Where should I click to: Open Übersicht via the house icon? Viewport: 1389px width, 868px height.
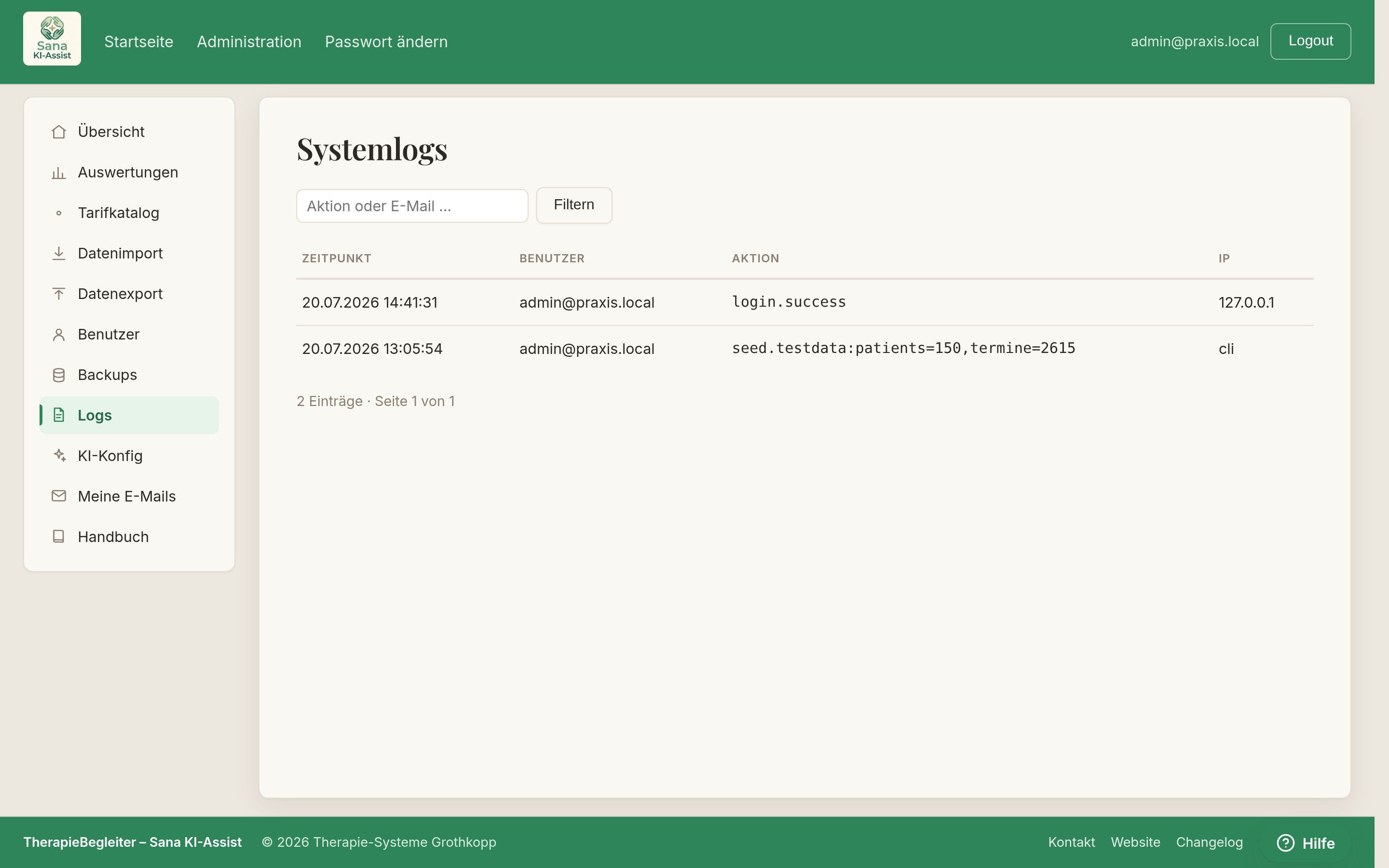pos(58,132)
